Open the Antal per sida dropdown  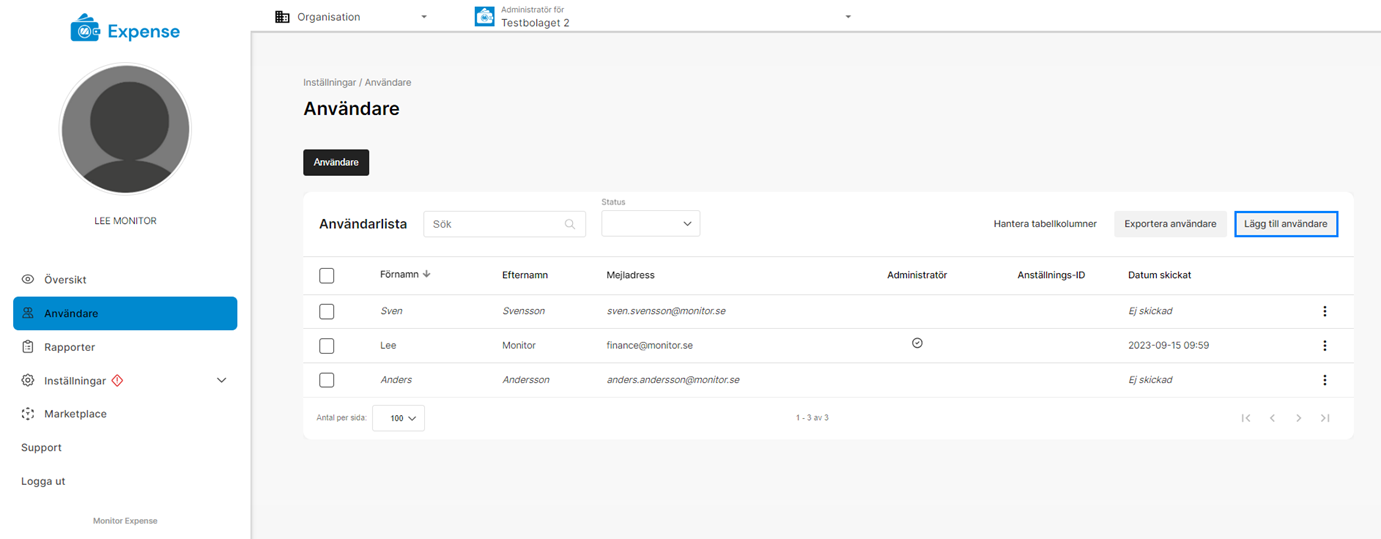pos(398,418)
